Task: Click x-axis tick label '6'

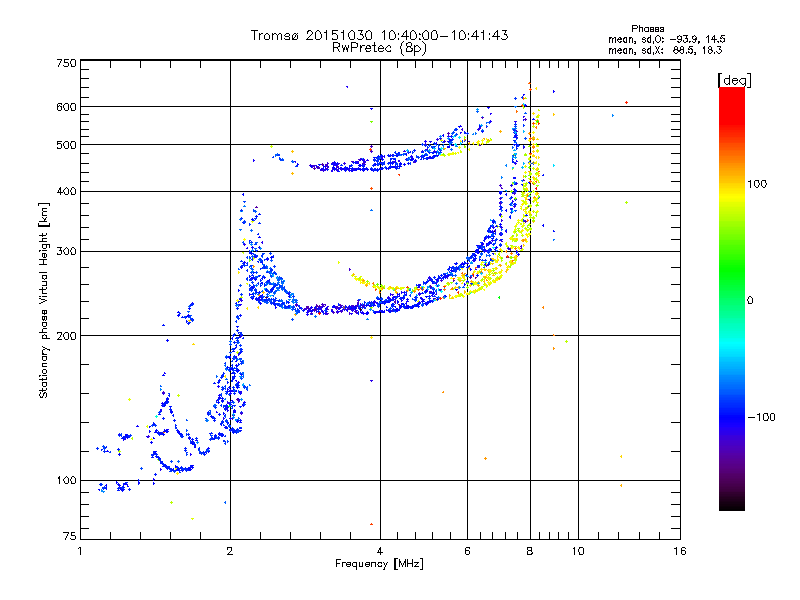Action: point(467,551)
